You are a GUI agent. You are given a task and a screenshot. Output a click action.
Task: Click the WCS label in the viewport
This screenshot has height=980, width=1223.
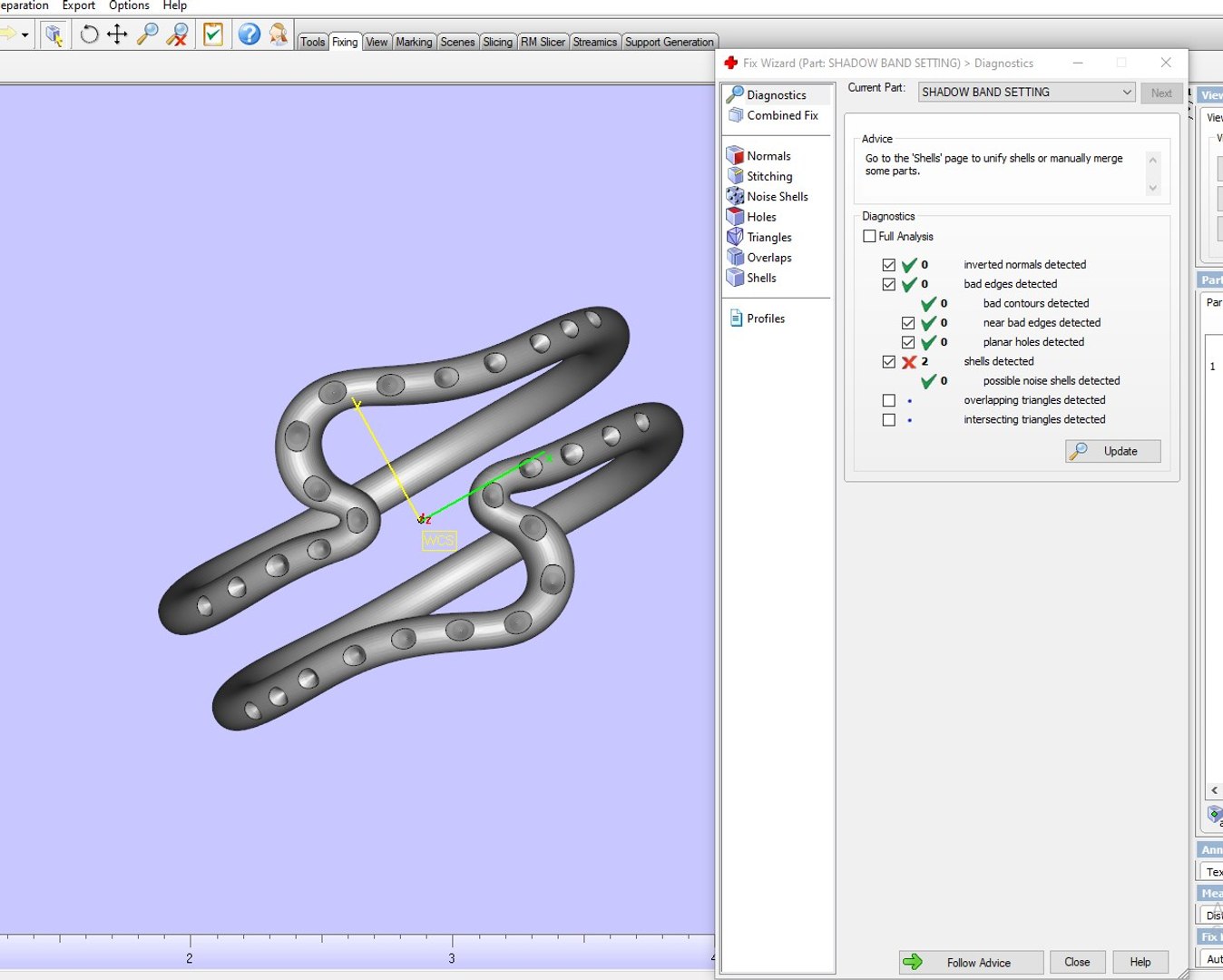click(439, 541)
